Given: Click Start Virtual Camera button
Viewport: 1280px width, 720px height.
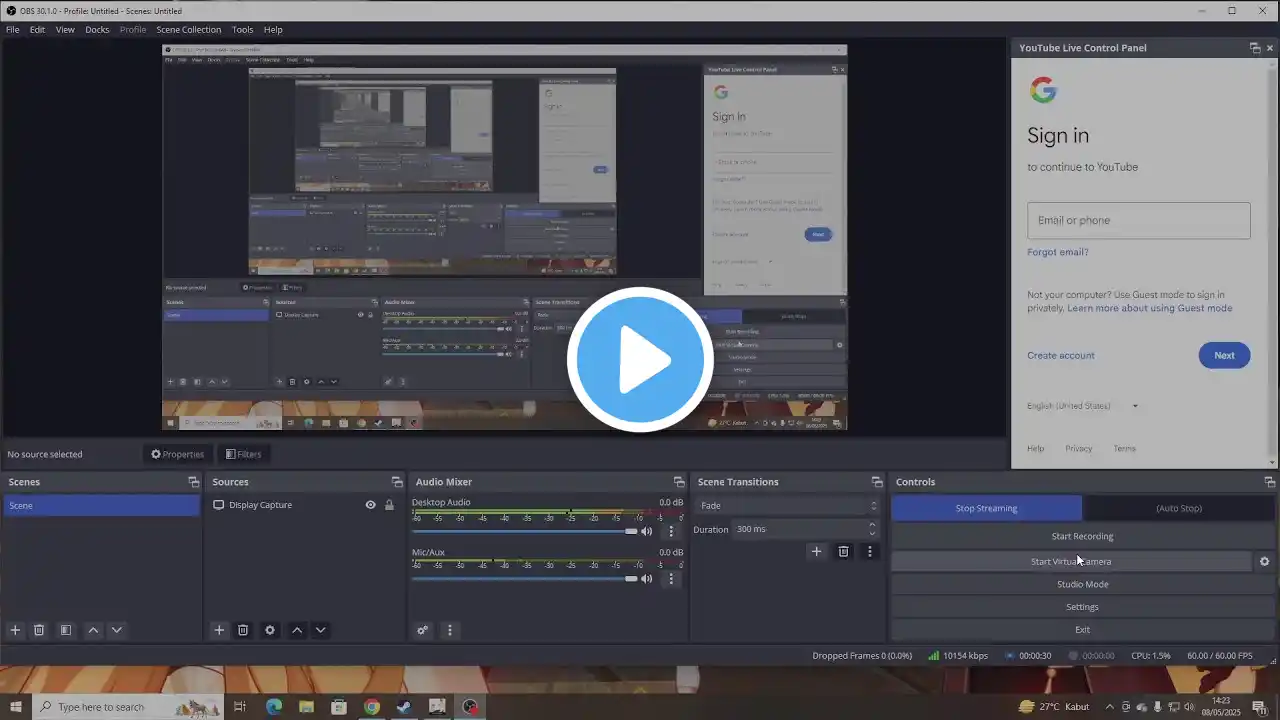Looking at the screenshot, I should pos(1071,561).
